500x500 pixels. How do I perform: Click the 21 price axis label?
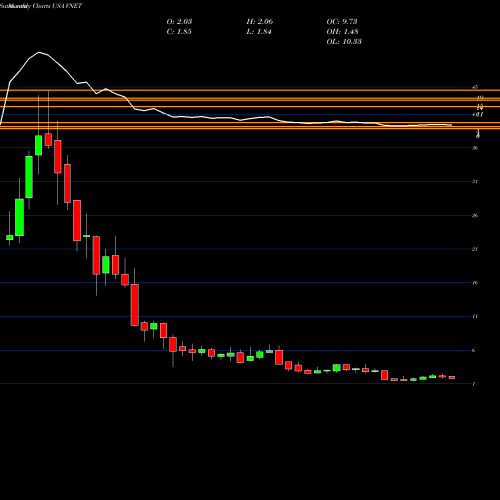point(475,249)
